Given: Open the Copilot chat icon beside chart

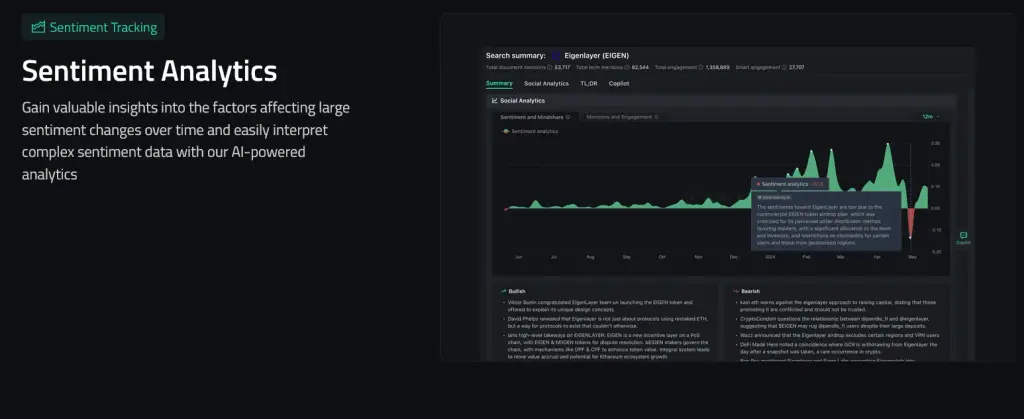Looking at the screenshot, I should 963,238.
